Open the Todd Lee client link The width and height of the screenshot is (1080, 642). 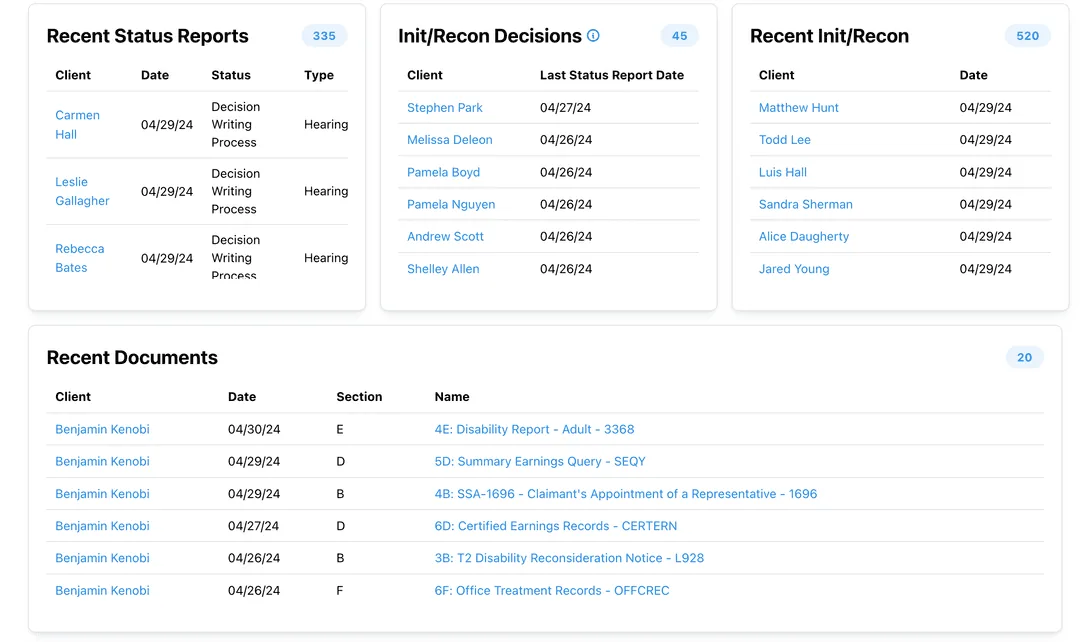coord(785,139)
